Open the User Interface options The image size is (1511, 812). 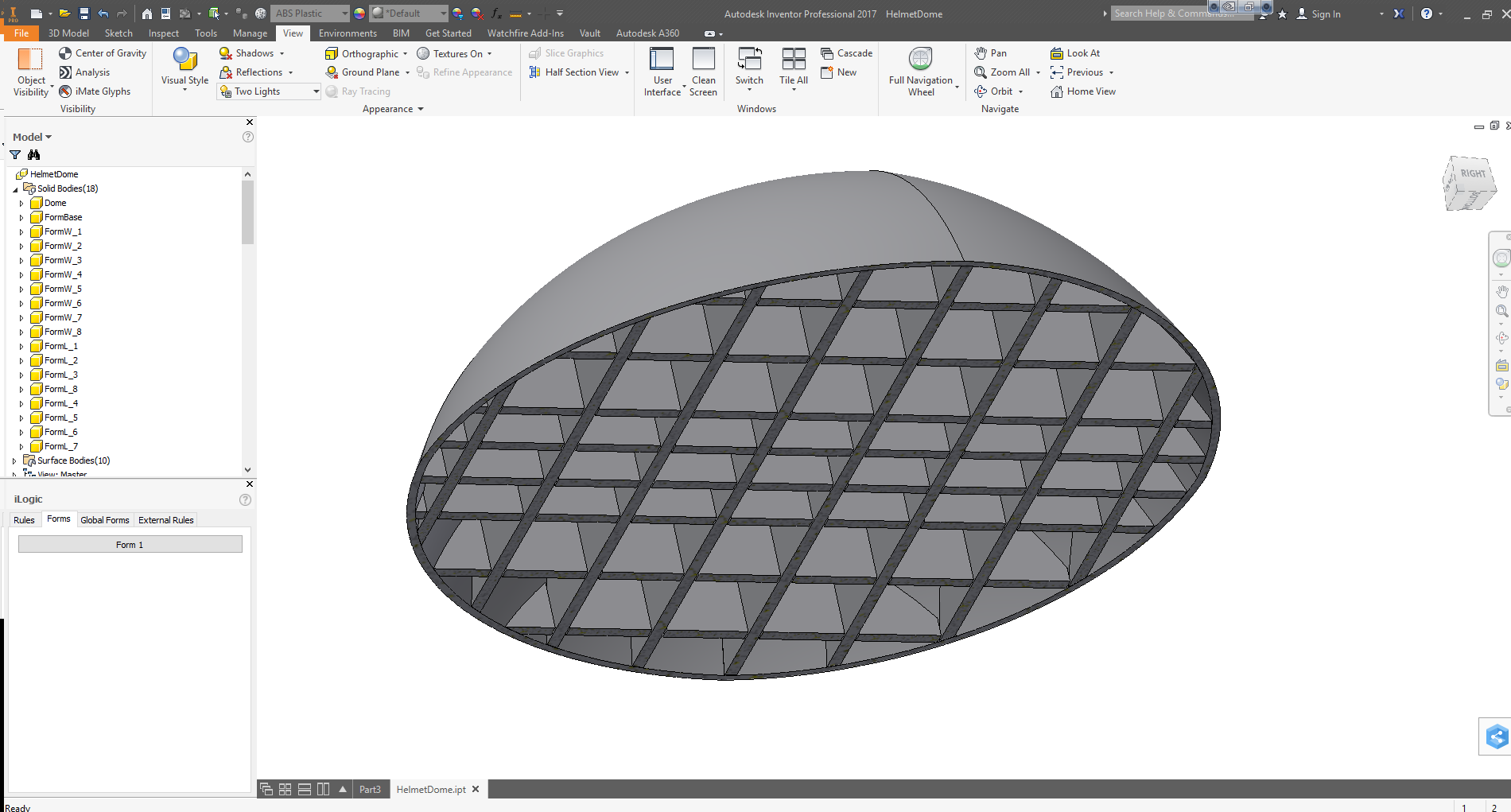662,72
